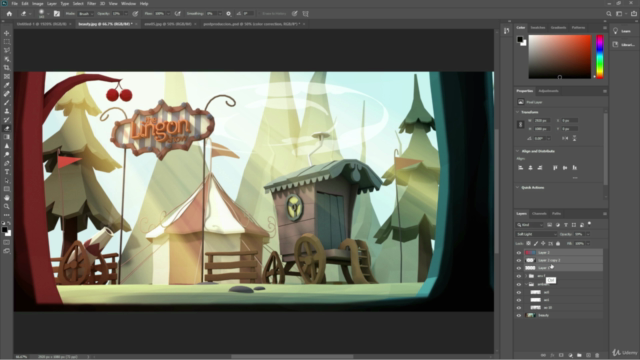The width and height of the screenshot is (640, 360).
Task: Open the eraser Mode dropdown
Action: 85,13
